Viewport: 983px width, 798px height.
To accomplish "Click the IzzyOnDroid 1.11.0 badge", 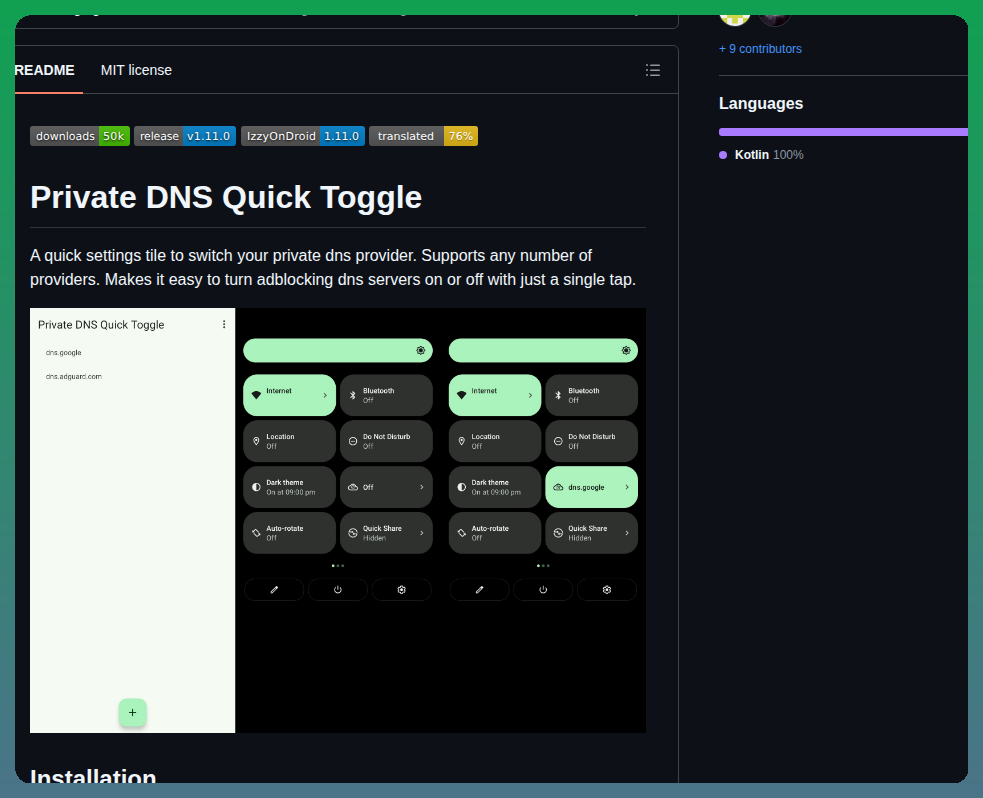I will 303,136.
